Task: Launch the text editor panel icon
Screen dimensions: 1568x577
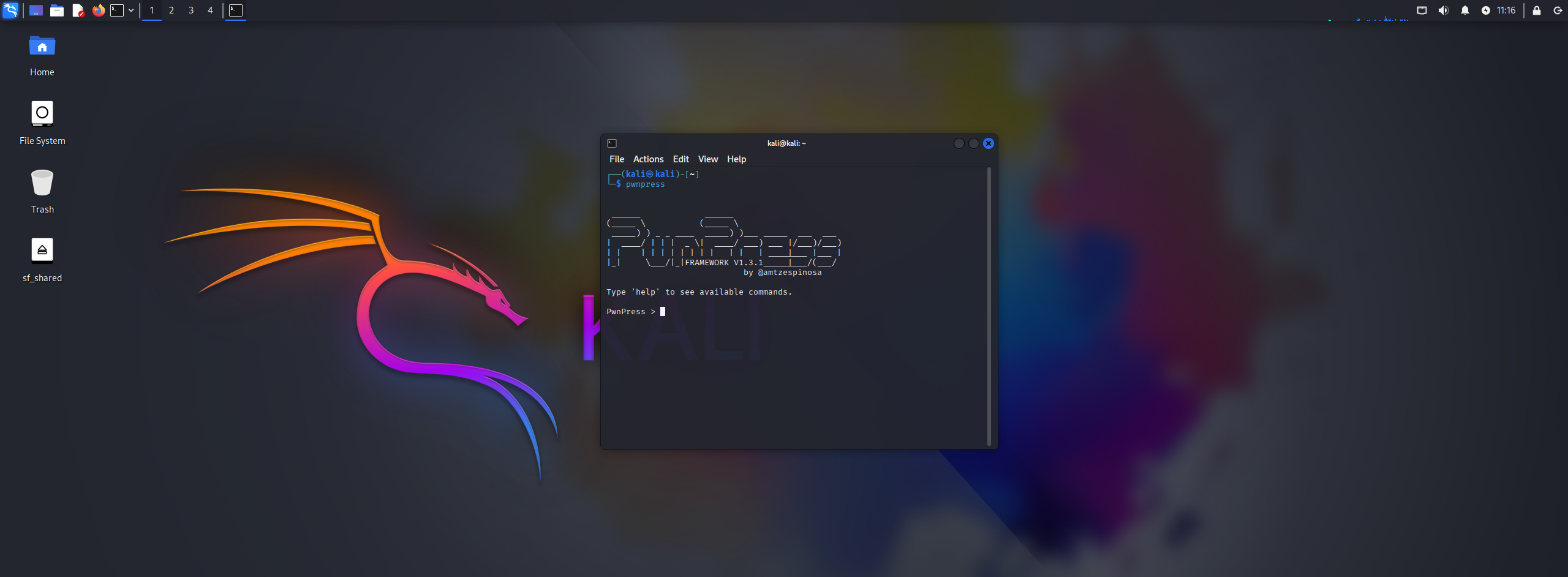Action: point(78,10)
